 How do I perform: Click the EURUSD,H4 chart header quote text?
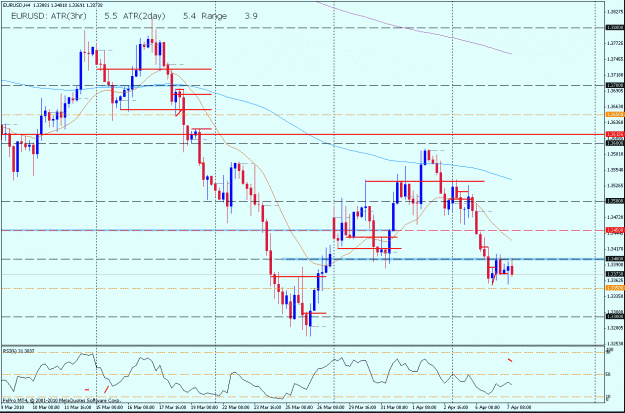(52, 5)
